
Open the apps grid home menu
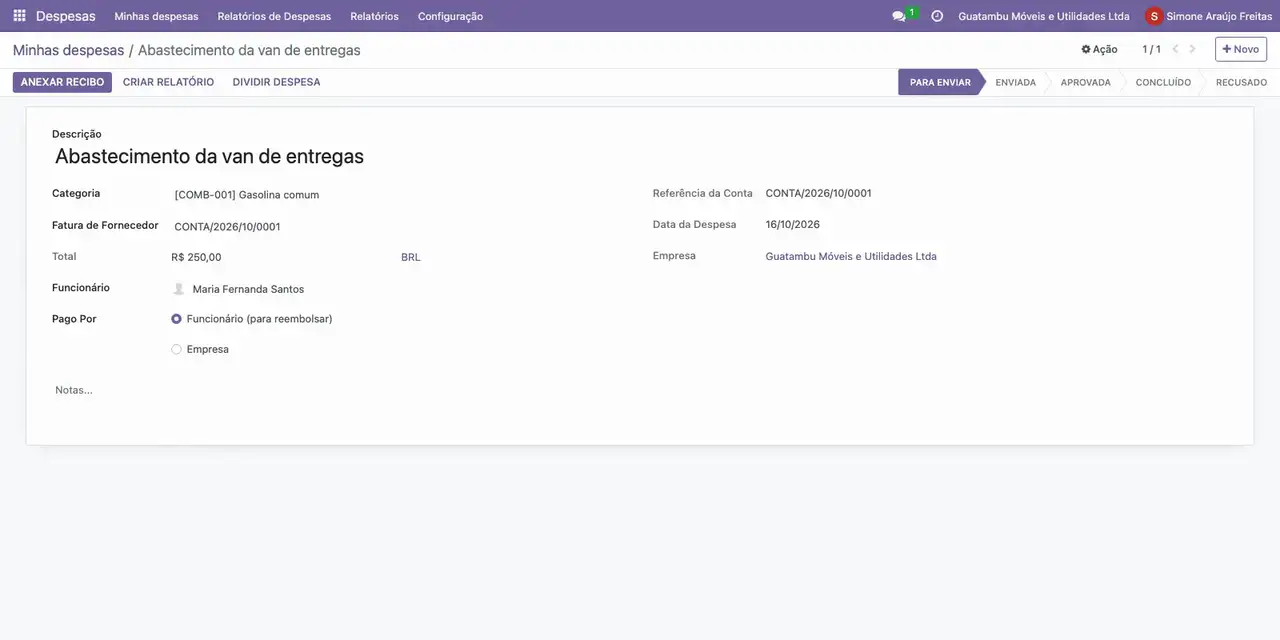(x=19, y=16)
